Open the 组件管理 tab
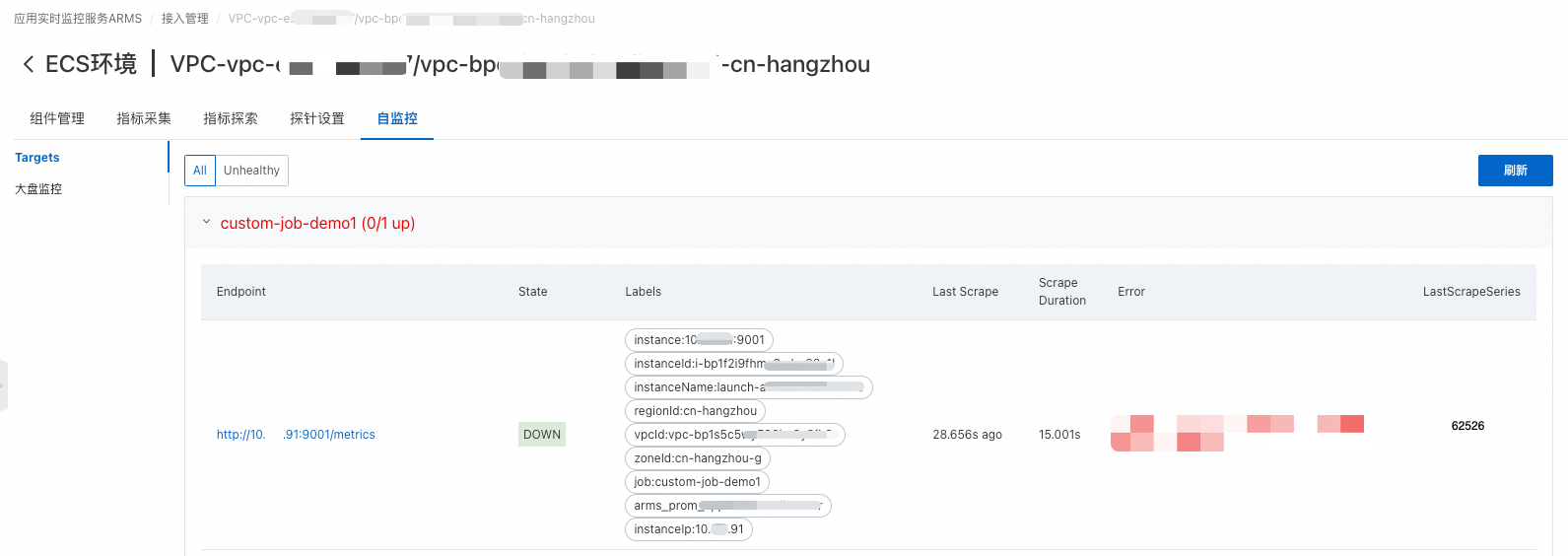The image size is (1568, 556). 57,118
